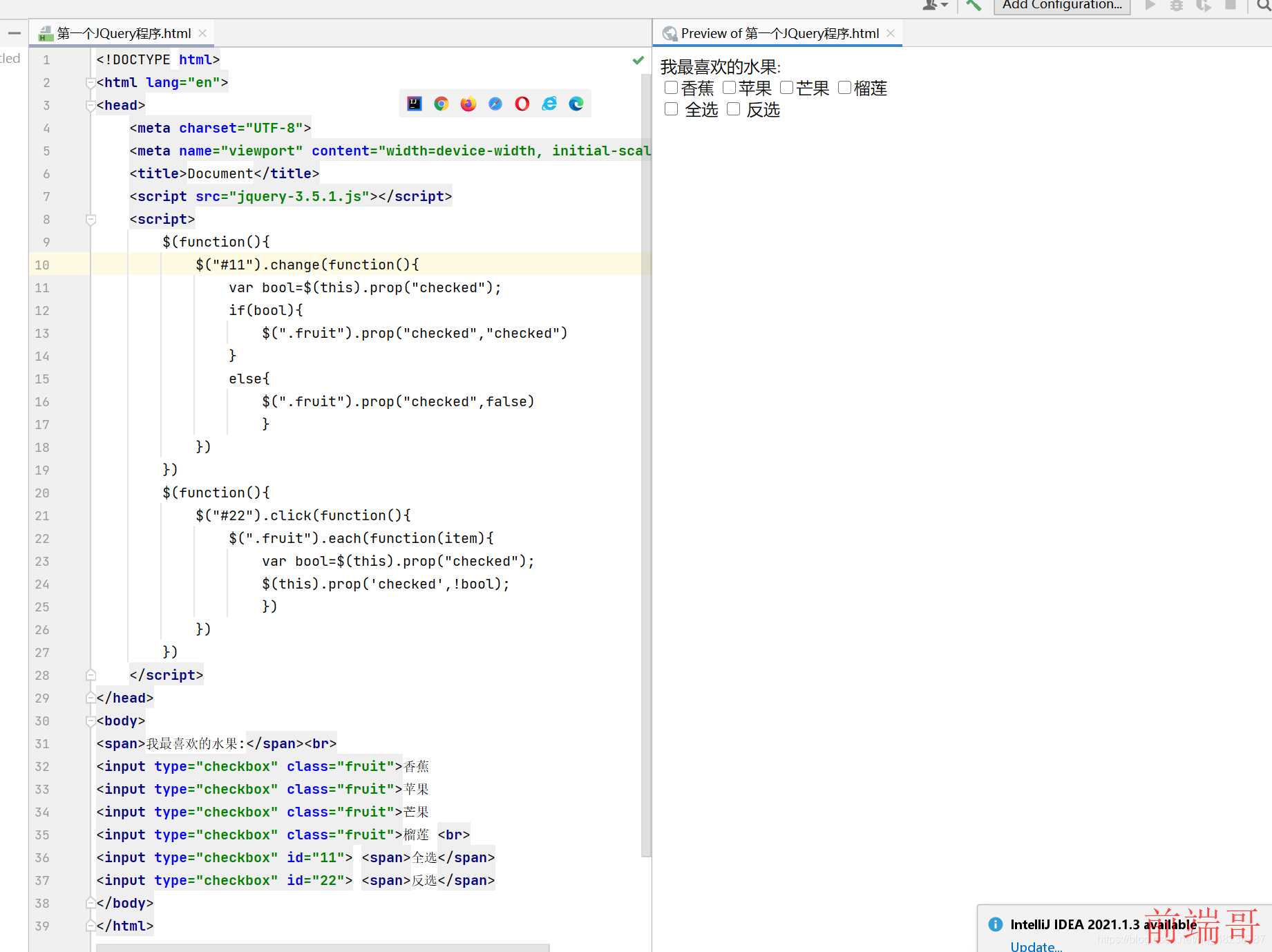Toggle the 全选 select-all checkbox
1272x952 pixels.
(x=671, y=109)
